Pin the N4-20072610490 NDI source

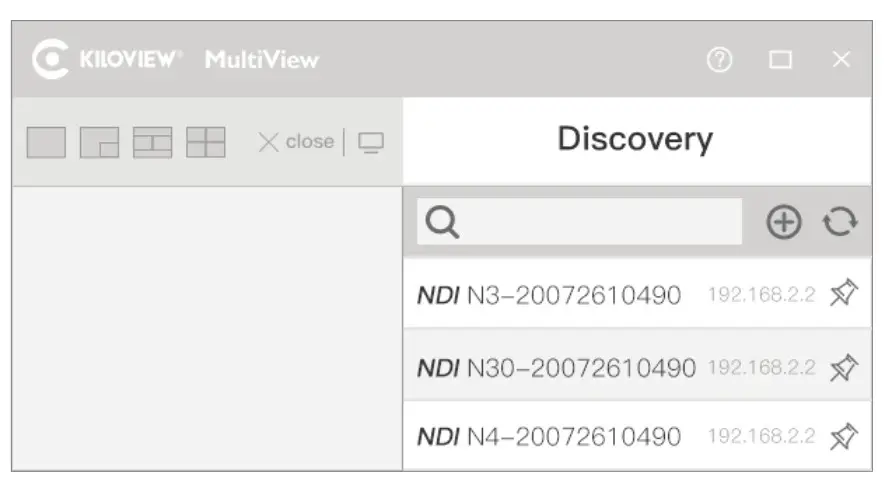click(x=844, y=436)
